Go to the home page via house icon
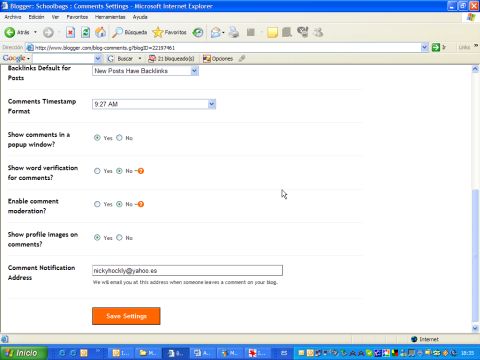Image resolution: width=480 pixels, height=360 pixels. click(100, 32)
